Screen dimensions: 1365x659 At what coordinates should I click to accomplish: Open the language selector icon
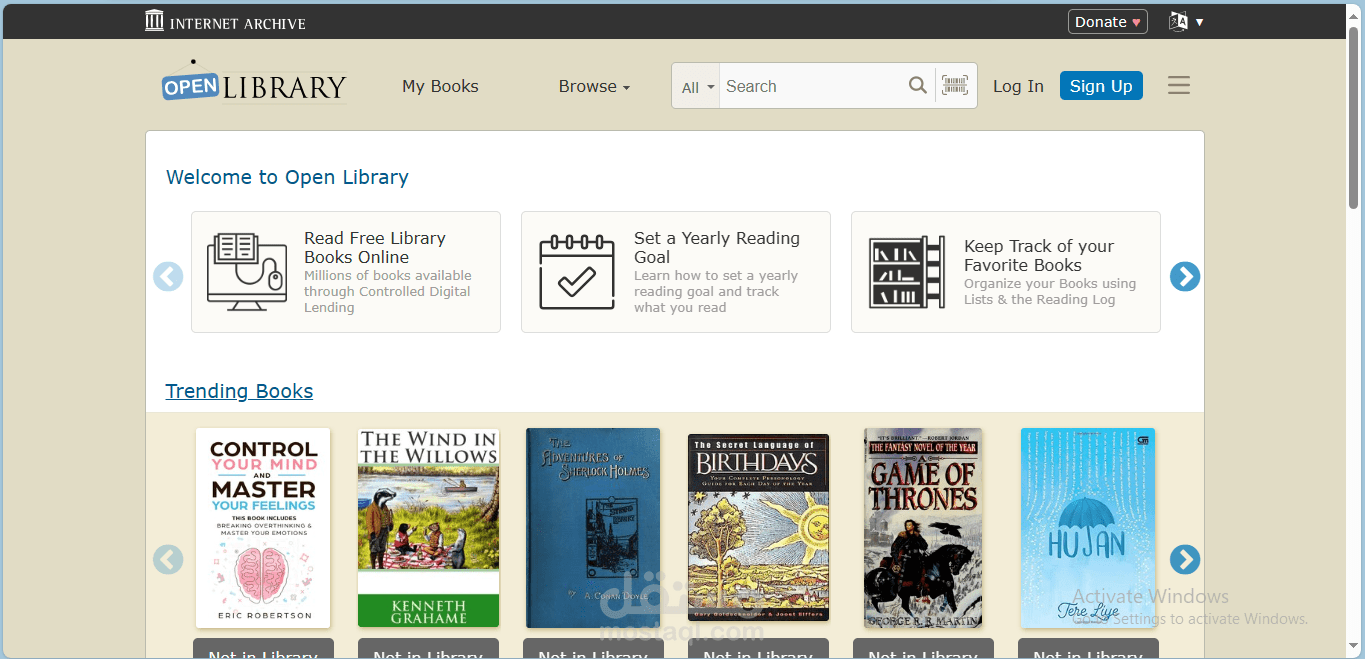click(1185, 22)
